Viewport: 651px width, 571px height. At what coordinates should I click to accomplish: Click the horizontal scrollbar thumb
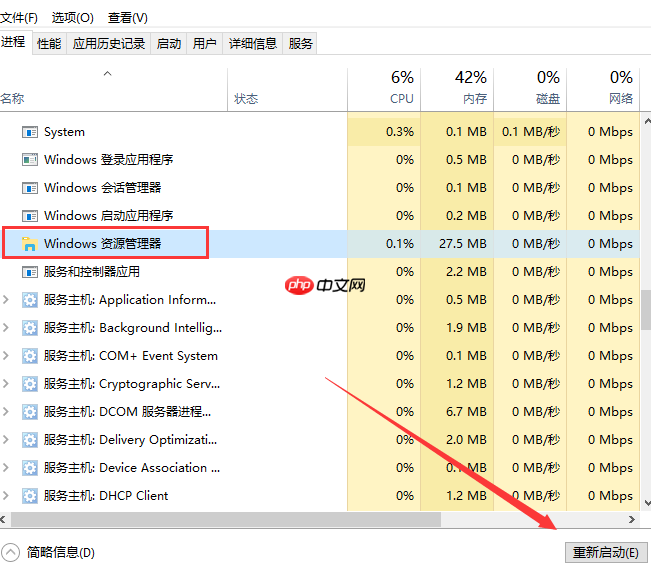click(x=226, y=520)
